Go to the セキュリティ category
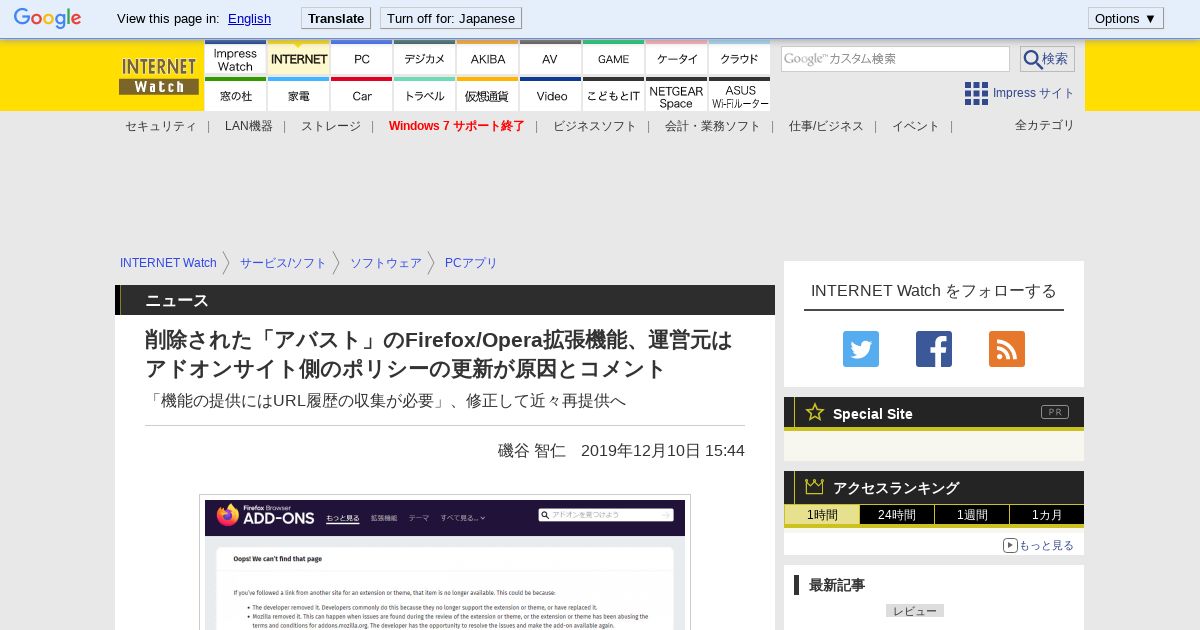Viewport: 1200px width, 630px height. click(160, 126)
